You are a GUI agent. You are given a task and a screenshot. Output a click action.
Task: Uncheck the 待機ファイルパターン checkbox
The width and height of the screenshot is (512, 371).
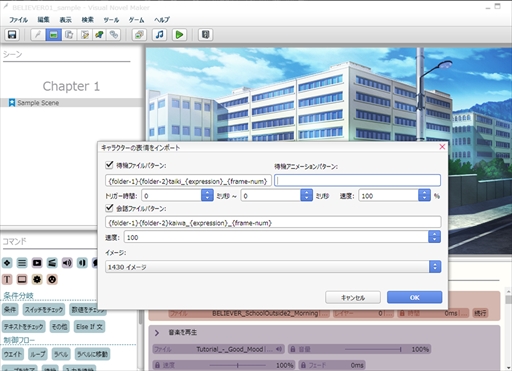(x=109, y=164)
